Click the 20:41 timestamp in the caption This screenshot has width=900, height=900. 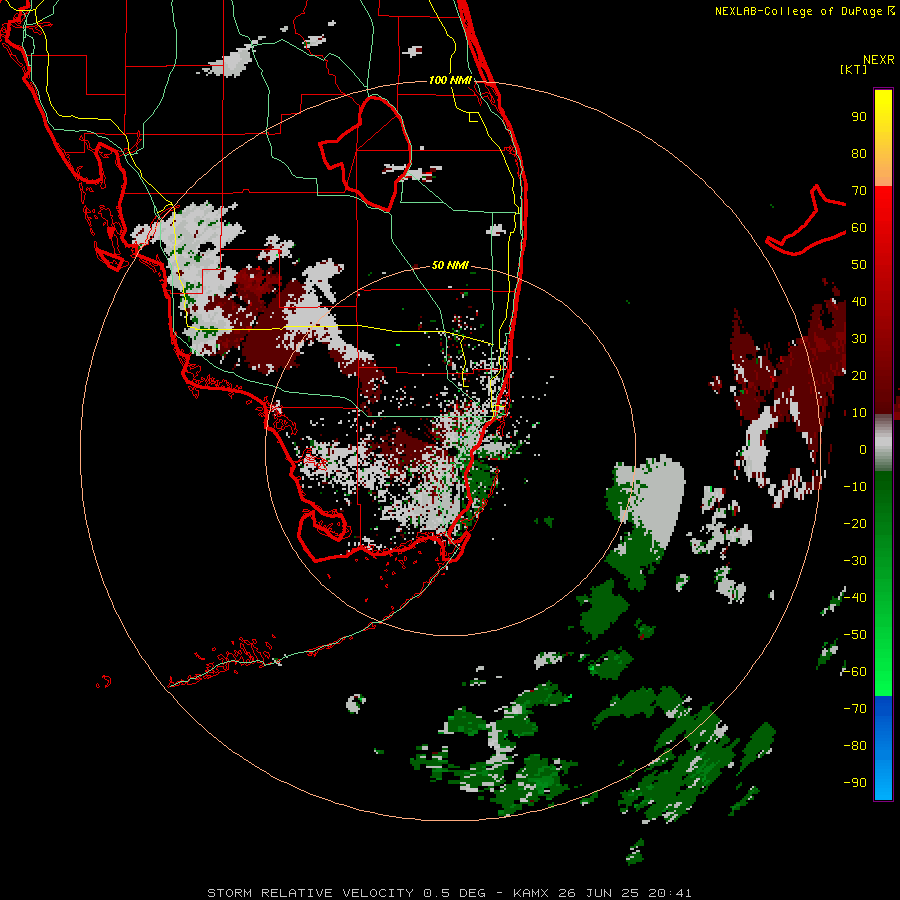click(670, 893)
